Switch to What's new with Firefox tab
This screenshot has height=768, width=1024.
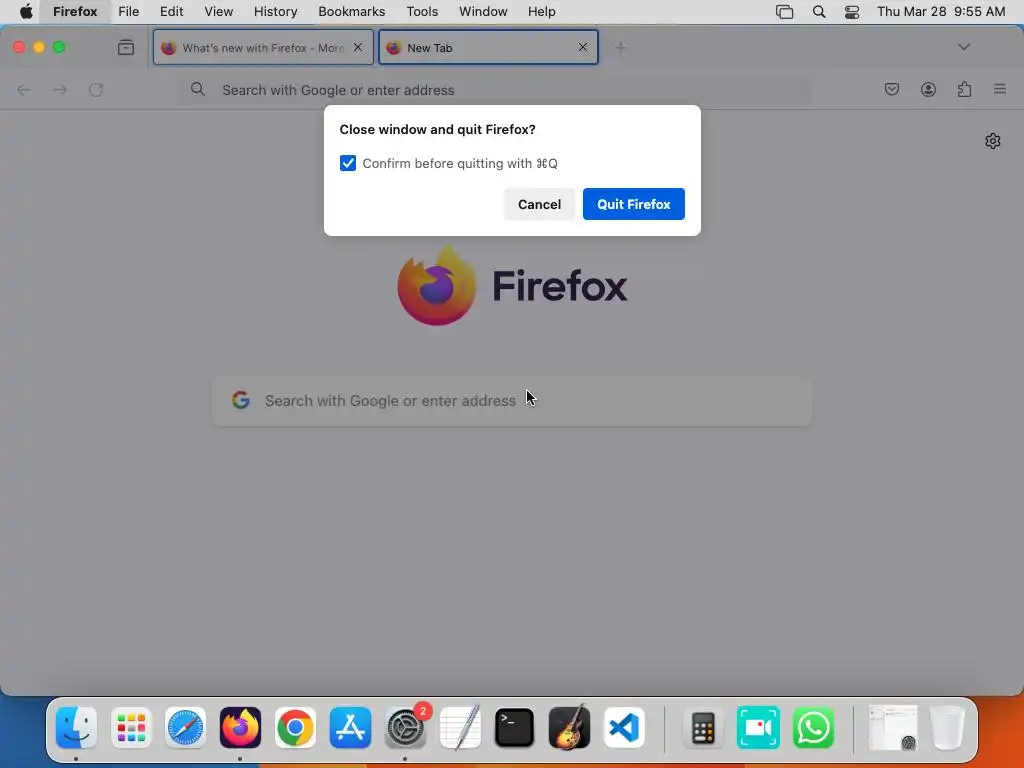click(263, 48)
